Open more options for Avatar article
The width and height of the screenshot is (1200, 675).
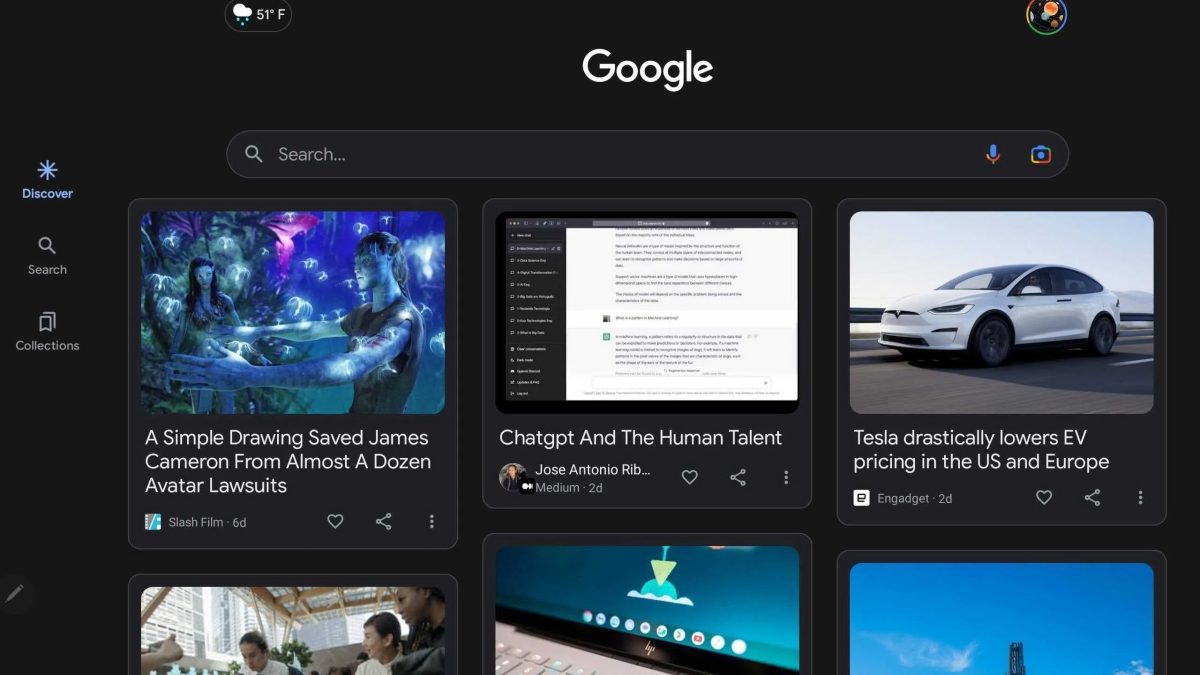(x=432, y=521)
